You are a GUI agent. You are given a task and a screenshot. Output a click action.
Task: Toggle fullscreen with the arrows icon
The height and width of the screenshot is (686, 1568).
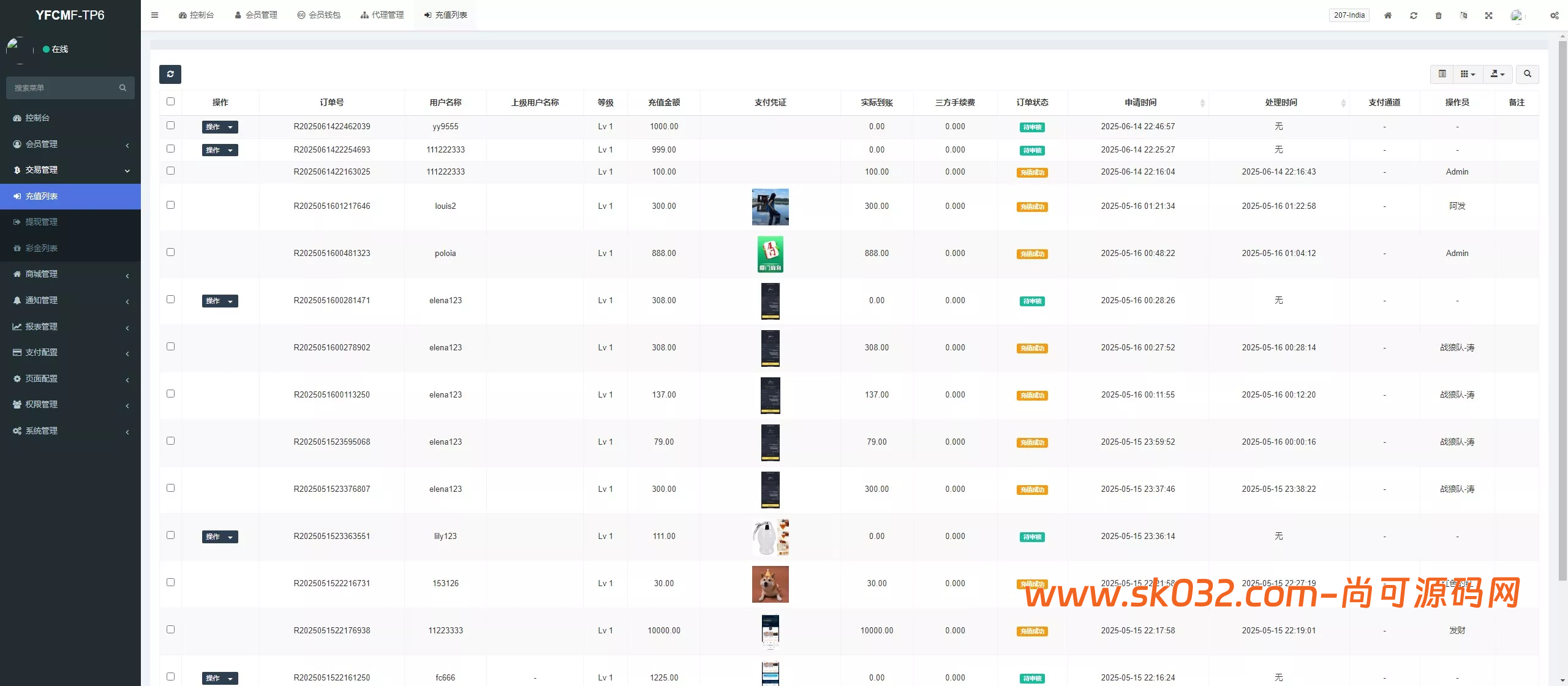point(1489,15)
